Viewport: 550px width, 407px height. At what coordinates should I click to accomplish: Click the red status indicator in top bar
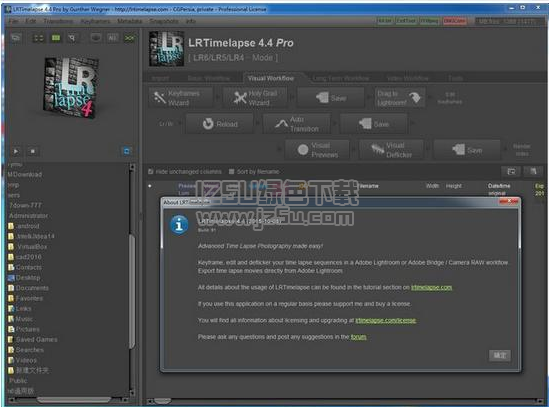(x=454, y=21)
